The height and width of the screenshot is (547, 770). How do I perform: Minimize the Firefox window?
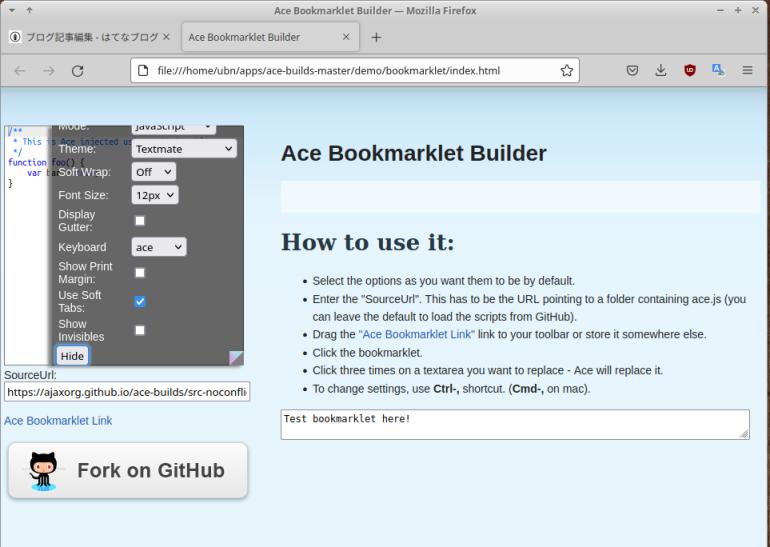pos(720,10)
